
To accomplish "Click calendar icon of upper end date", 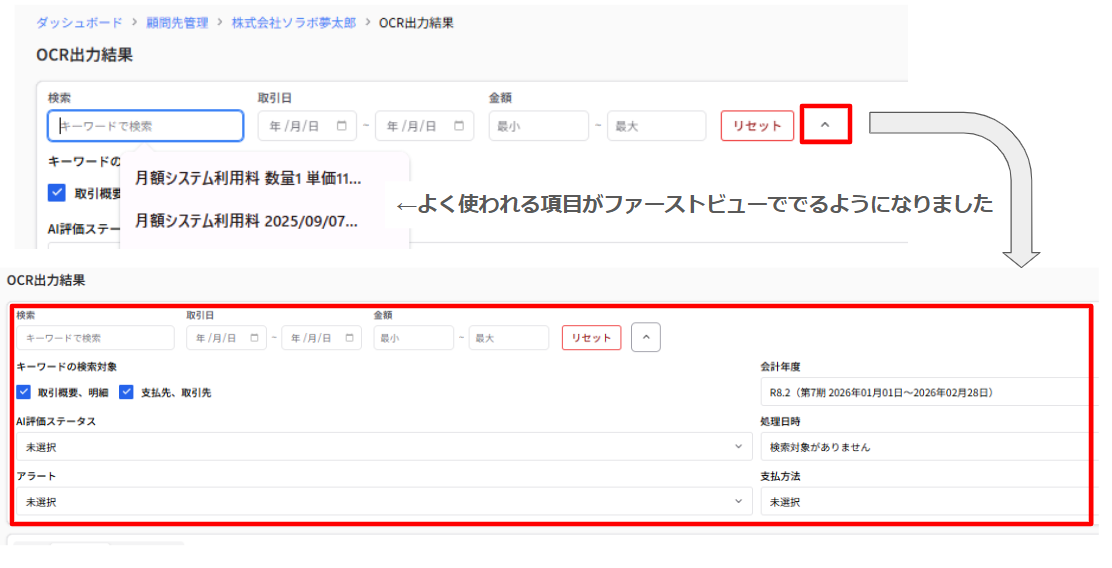I will [459, 126].
